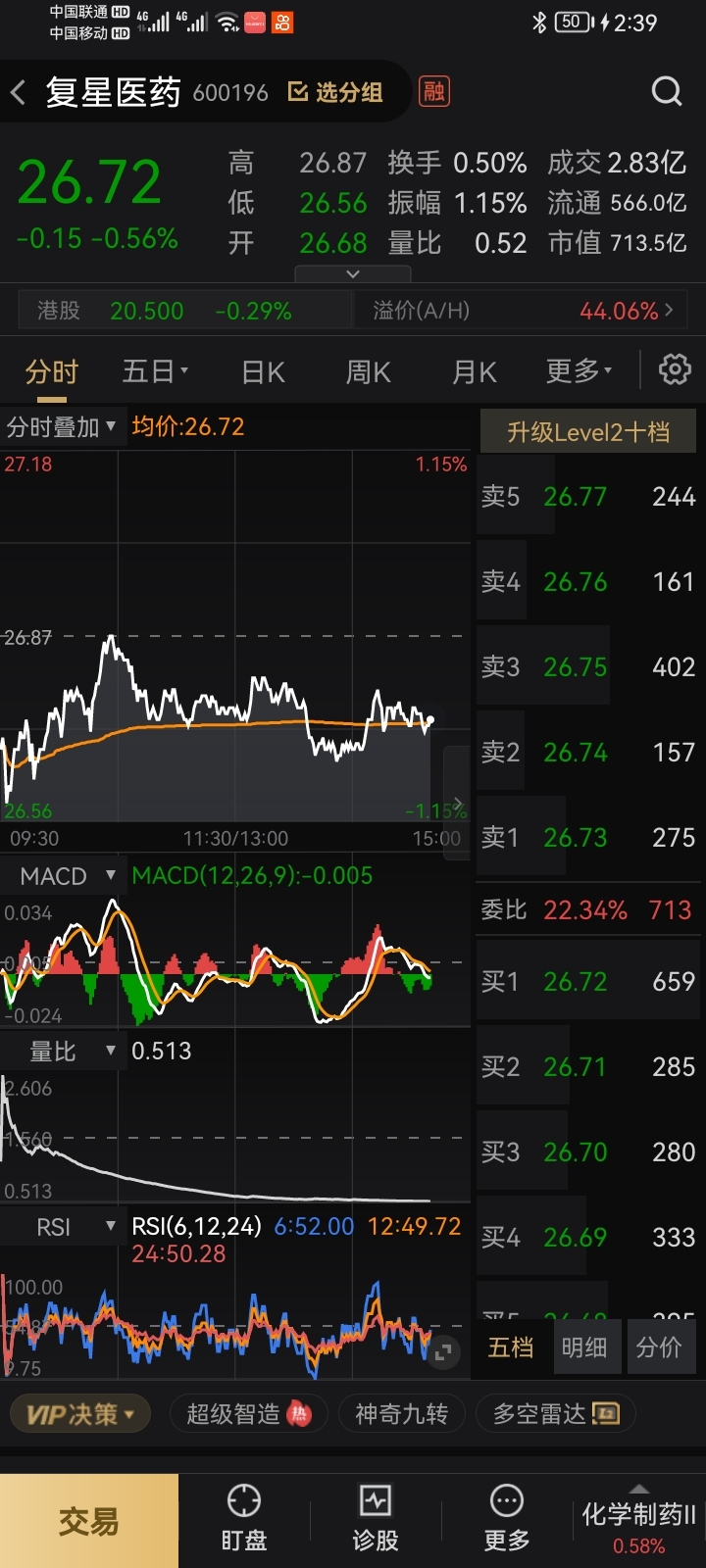
Task: Expand chart with fullscreen icon
Action: click(x=442, y=1352)
